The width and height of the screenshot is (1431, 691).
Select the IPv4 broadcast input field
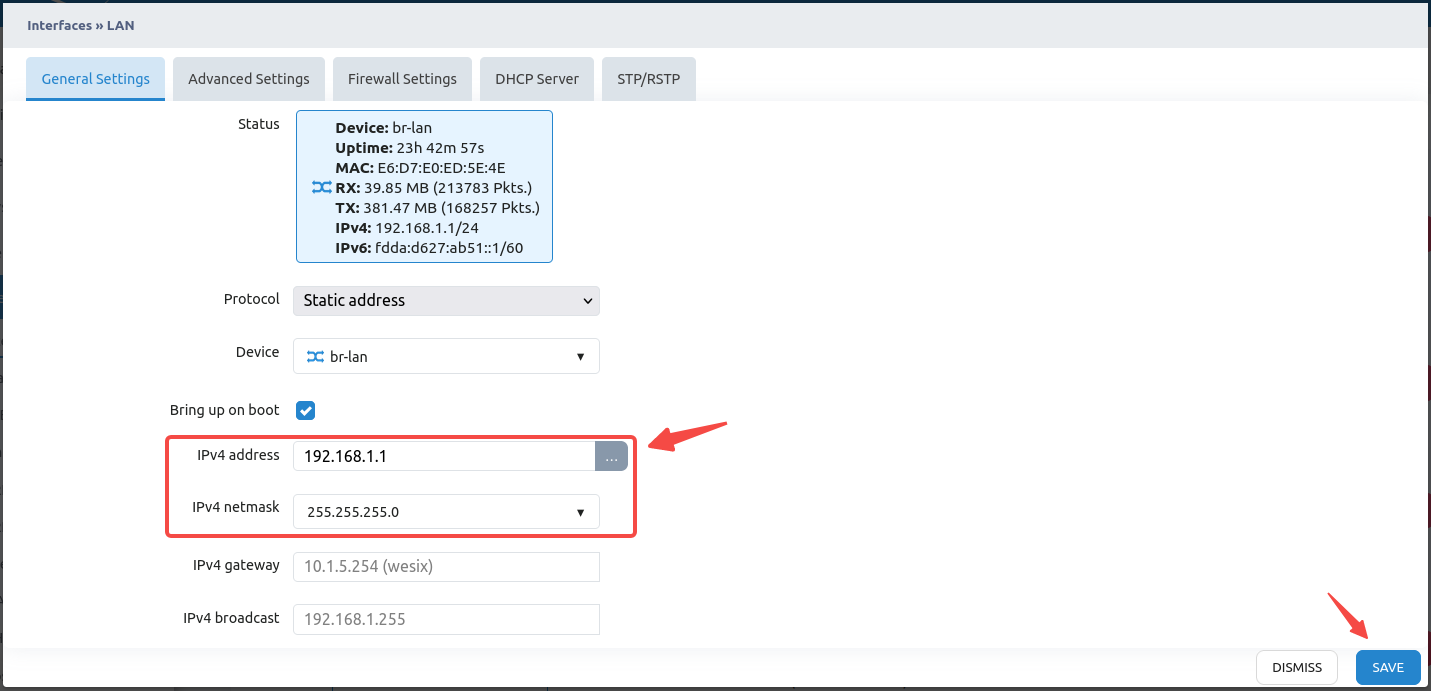tap(446, 619)
